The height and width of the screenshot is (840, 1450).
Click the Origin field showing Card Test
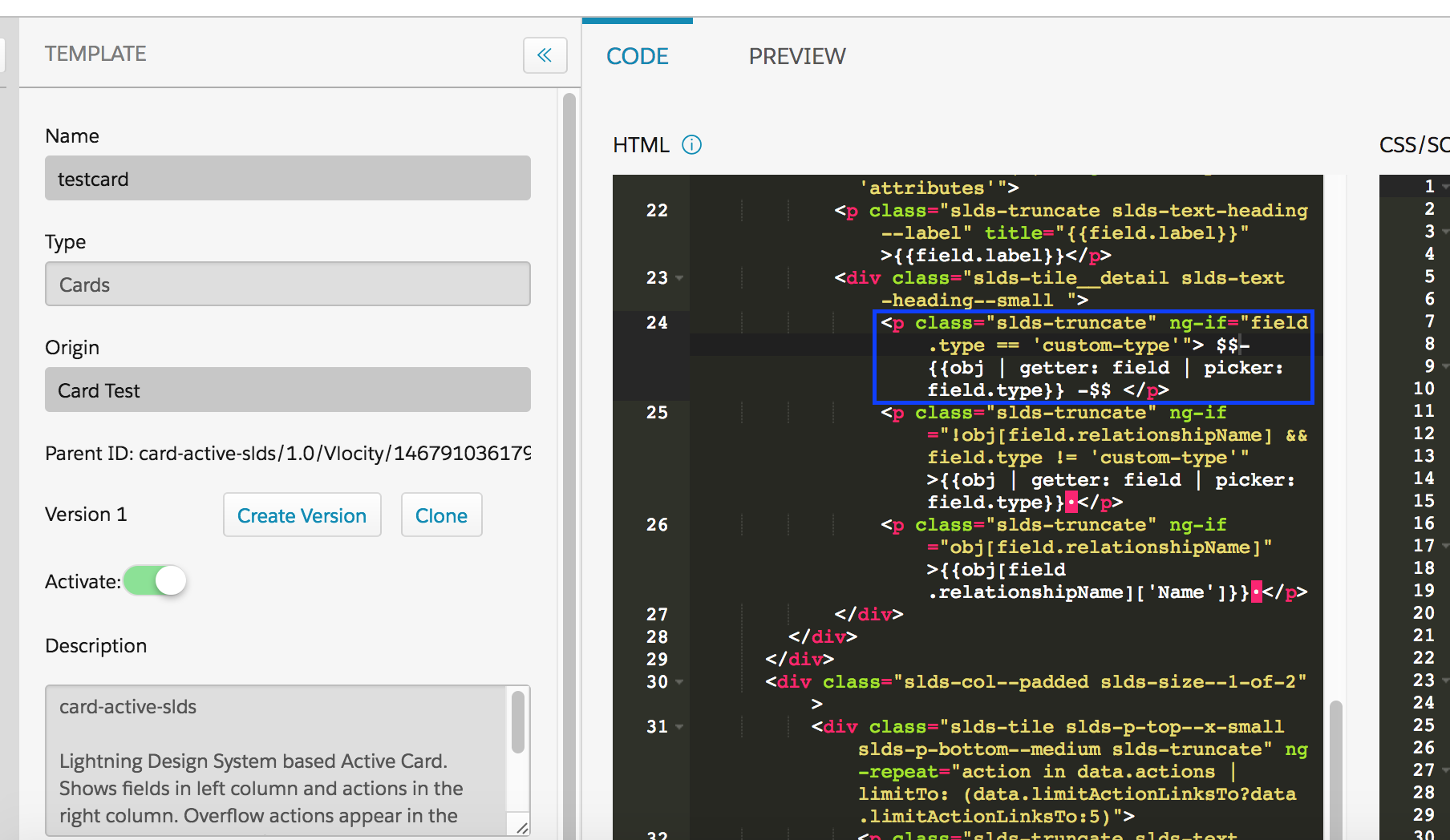tap(288, 390)
